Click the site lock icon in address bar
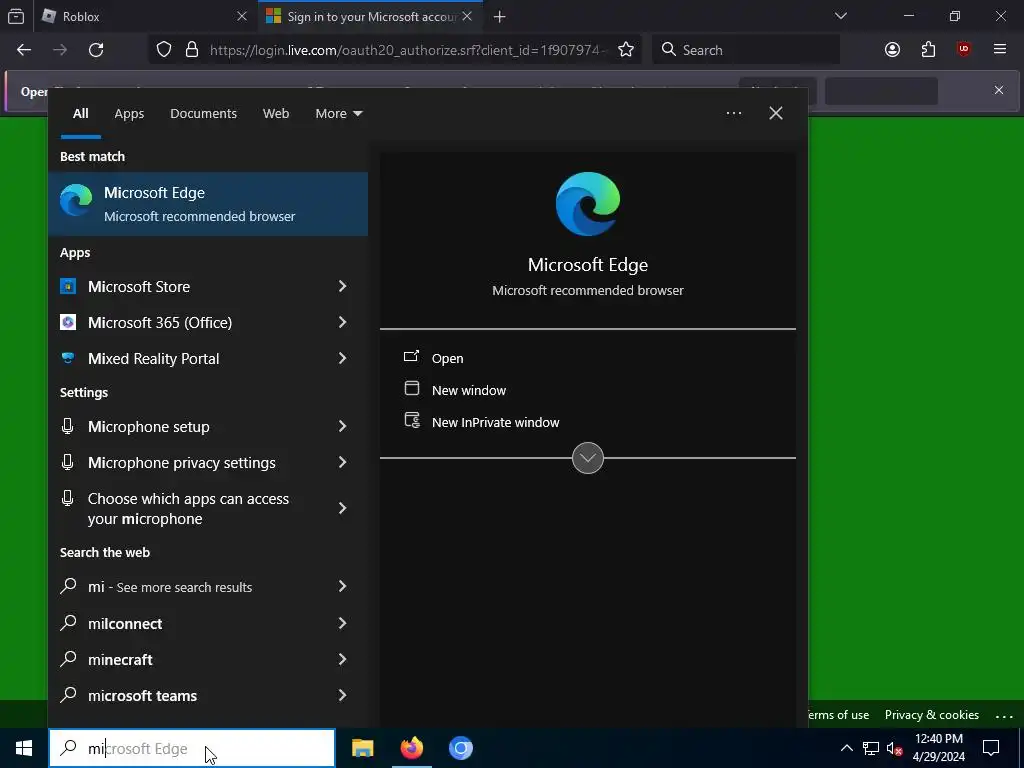 tap(192, 50)
